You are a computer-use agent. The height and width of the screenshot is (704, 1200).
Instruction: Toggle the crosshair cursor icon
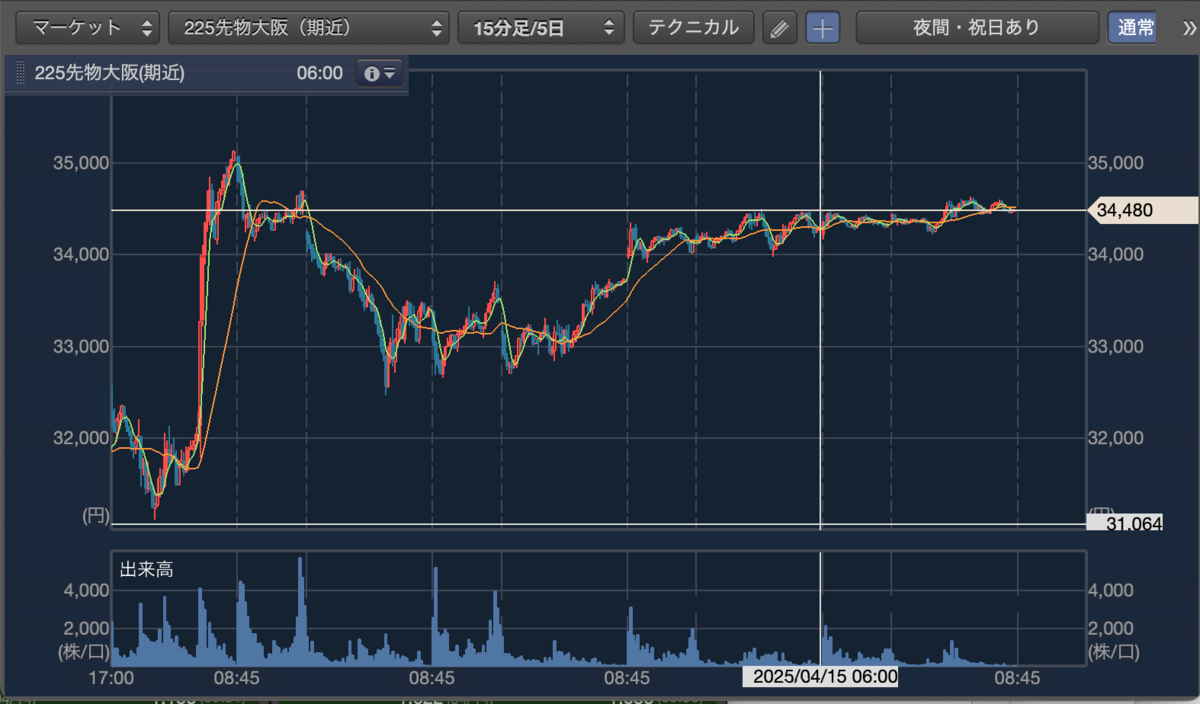(823, 28)
